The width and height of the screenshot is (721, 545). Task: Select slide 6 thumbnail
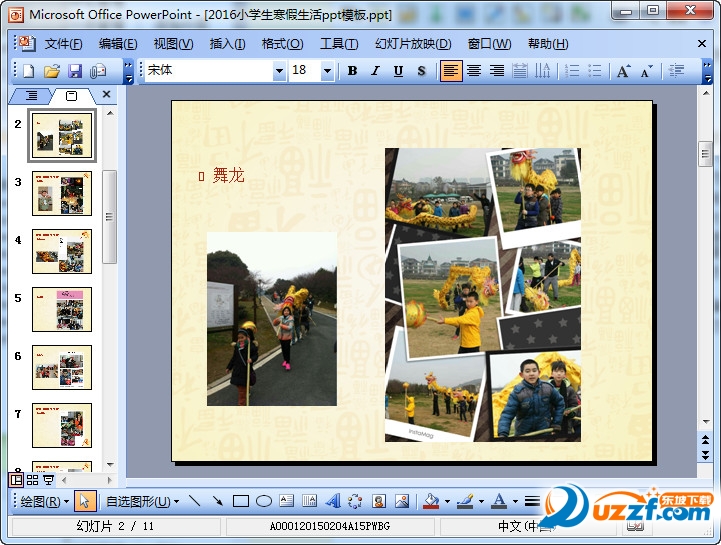point(62,367)
